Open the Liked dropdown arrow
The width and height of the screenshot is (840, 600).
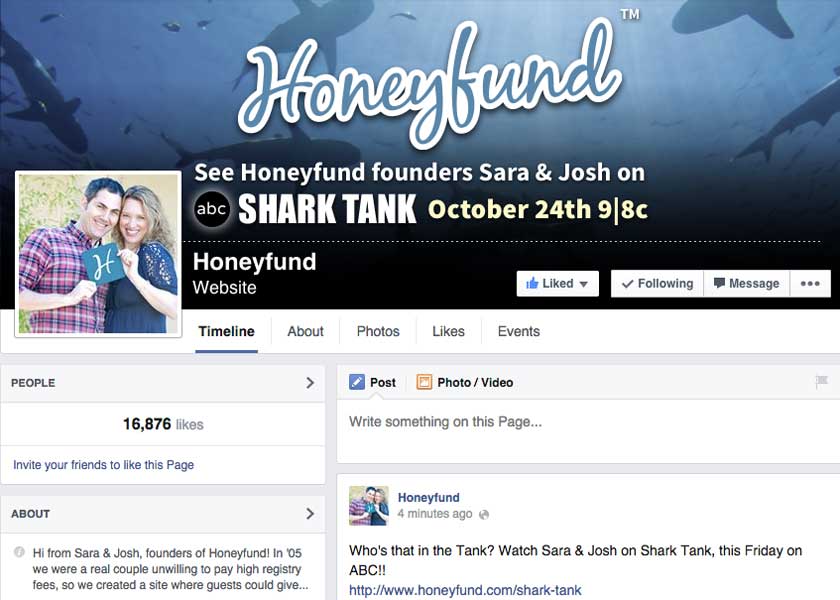click(x=583, y=284)
